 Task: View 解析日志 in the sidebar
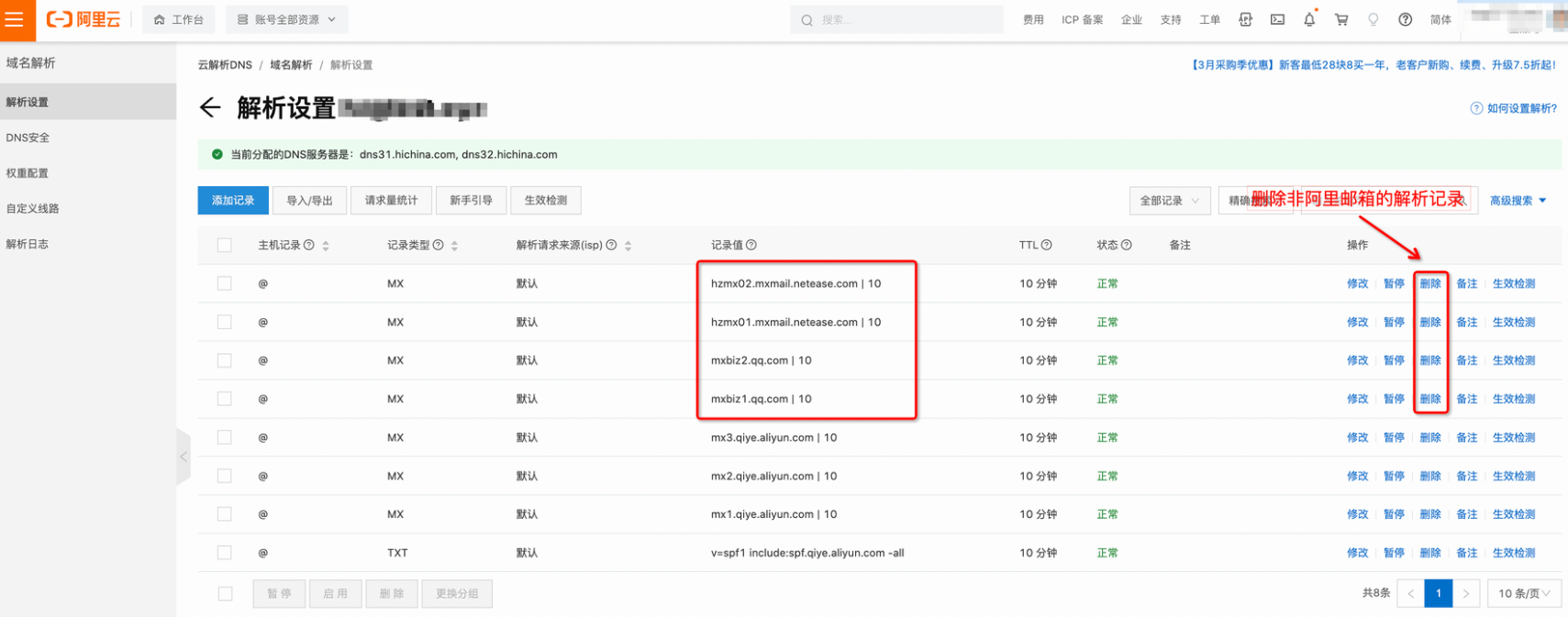point(88,244)
